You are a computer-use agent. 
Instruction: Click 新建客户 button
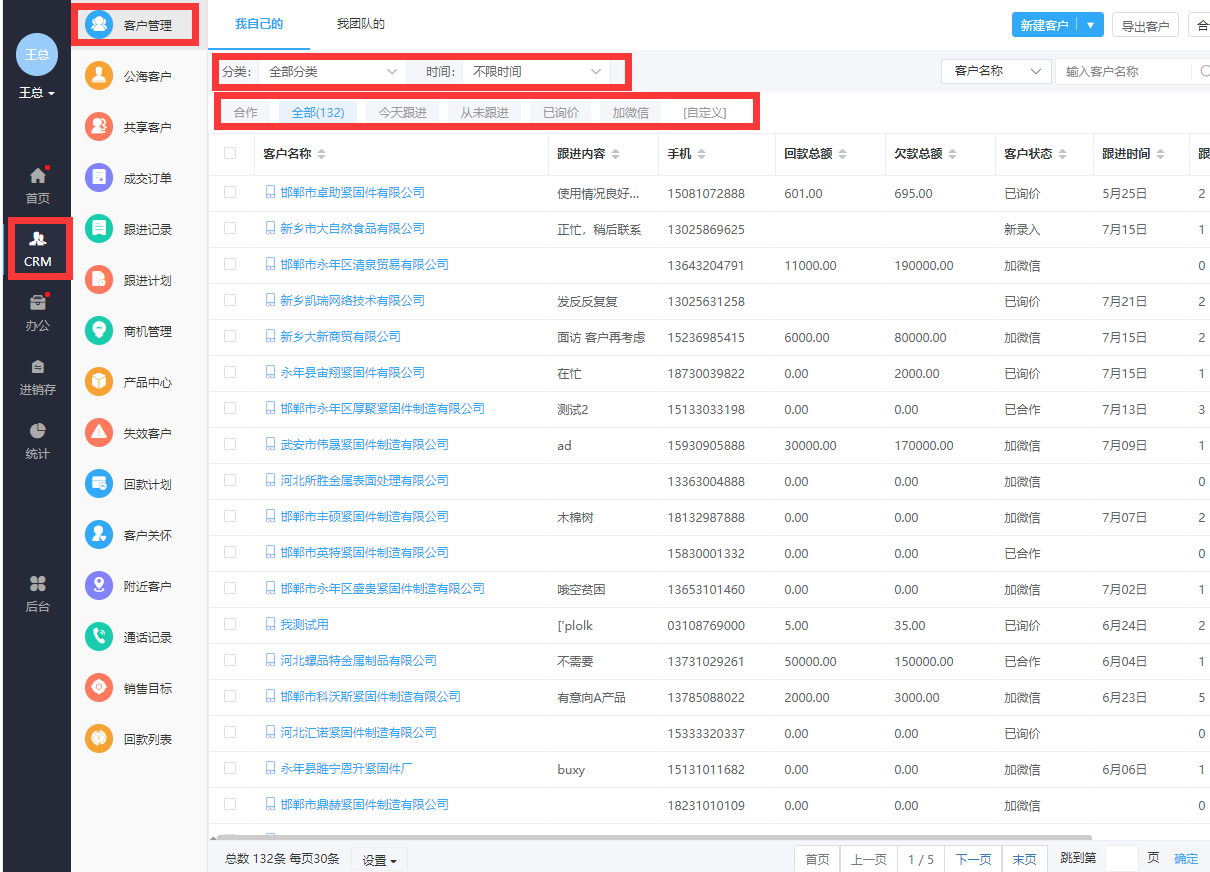pyautogui.click(x=1045, y=26)
